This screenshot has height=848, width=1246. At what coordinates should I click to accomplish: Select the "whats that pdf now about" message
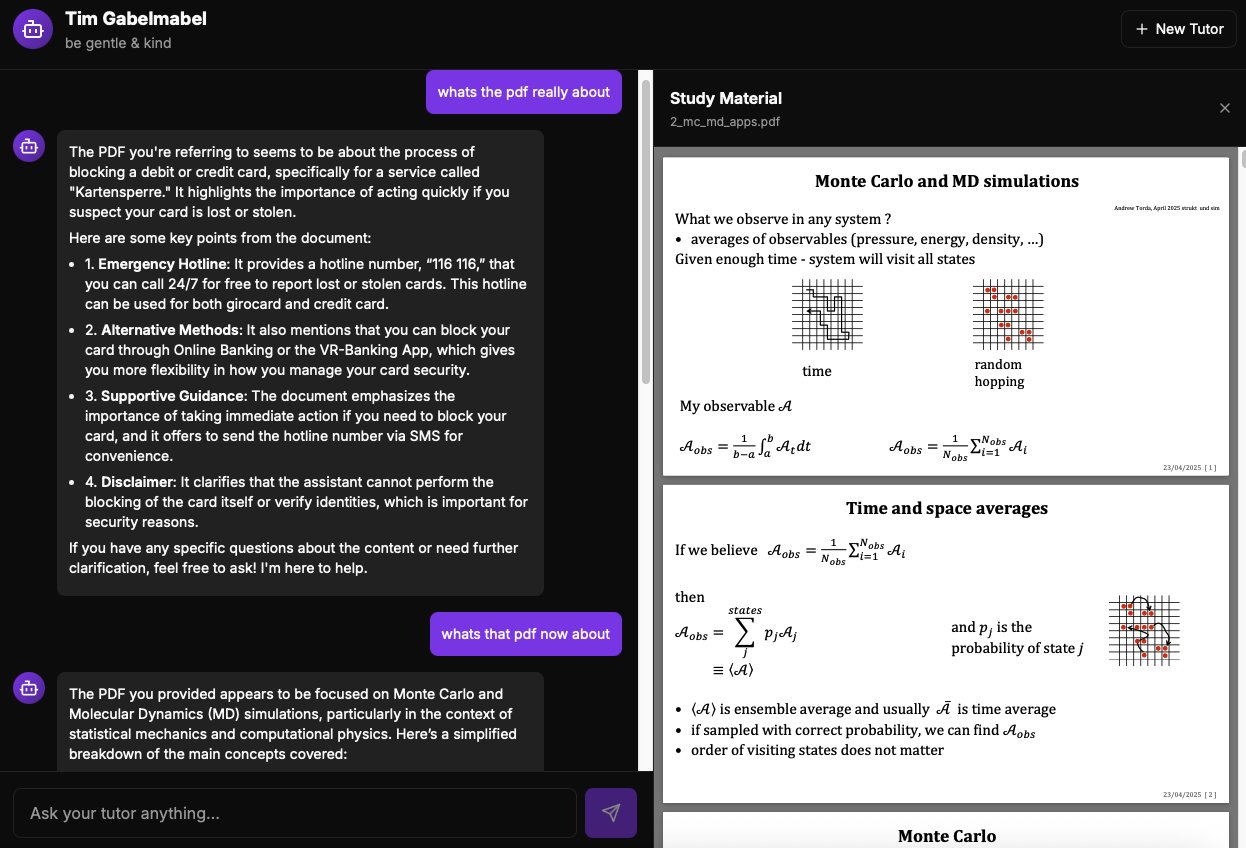point(525,634)
